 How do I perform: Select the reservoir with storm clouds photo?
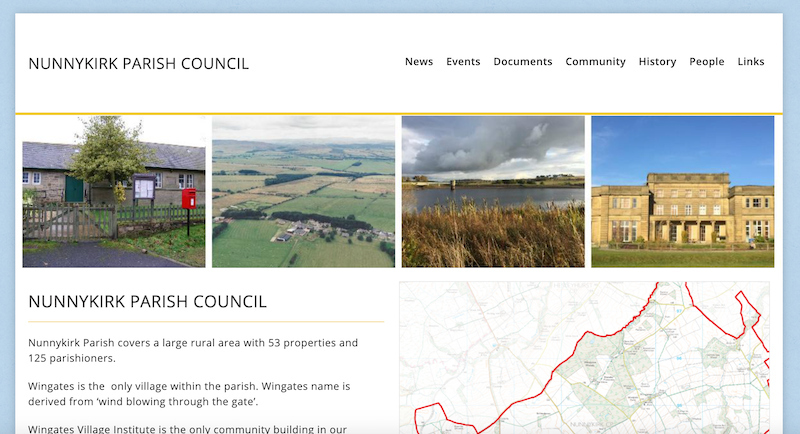click(x=493, y=191)
